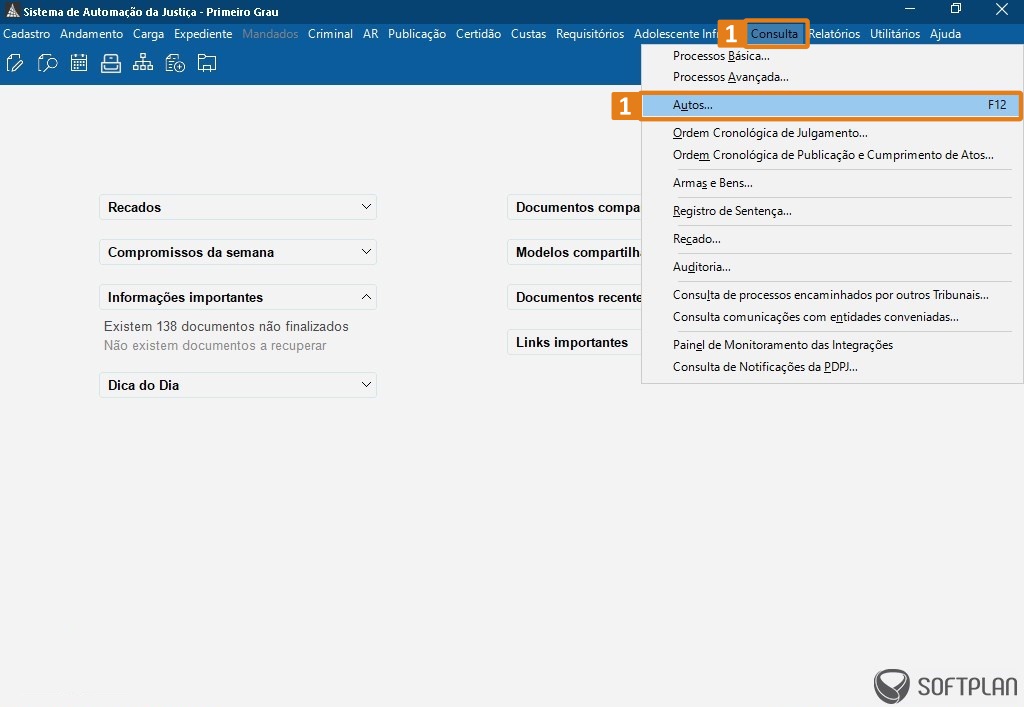Select Consulta de processos encaminhados por outros Tribunais
Image resolution: width=1024 pixels, height=707 pixels.
coord(831,295)
